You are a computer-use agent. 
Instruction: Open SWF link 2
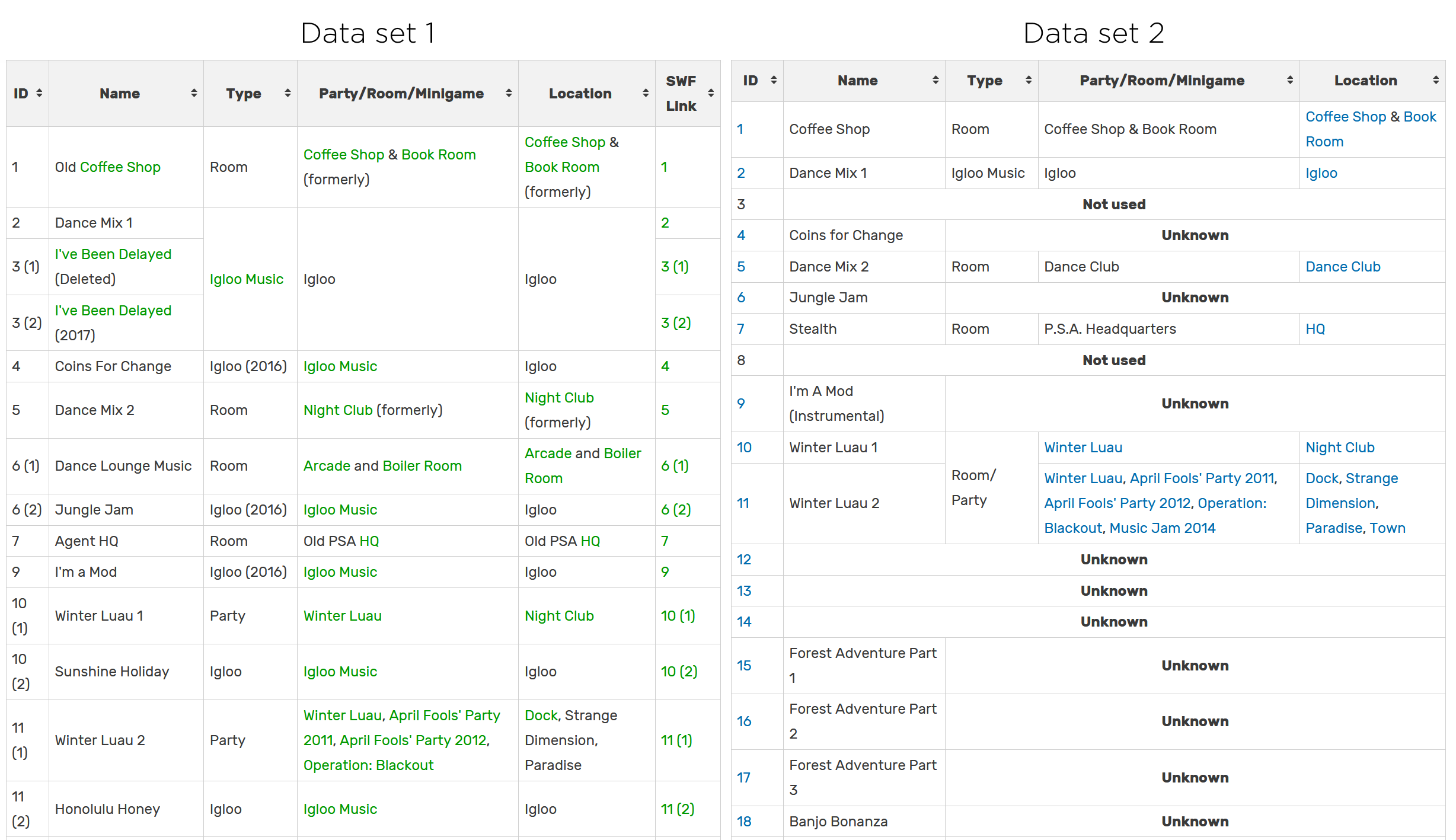[x=665, y=223]
